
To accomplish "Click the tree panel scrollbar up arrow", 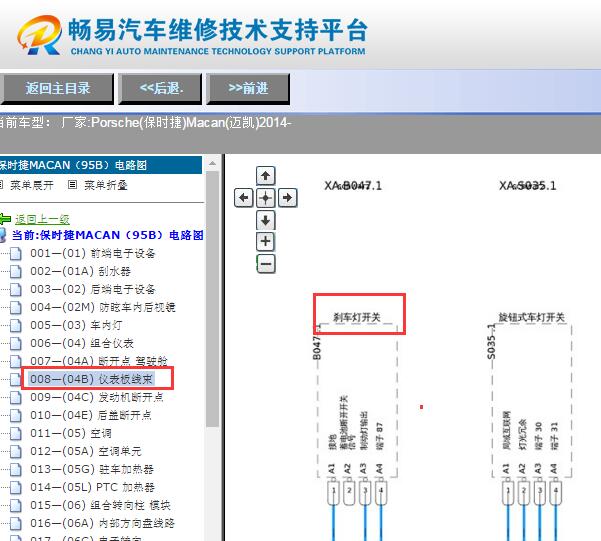I will click(212, 164).
